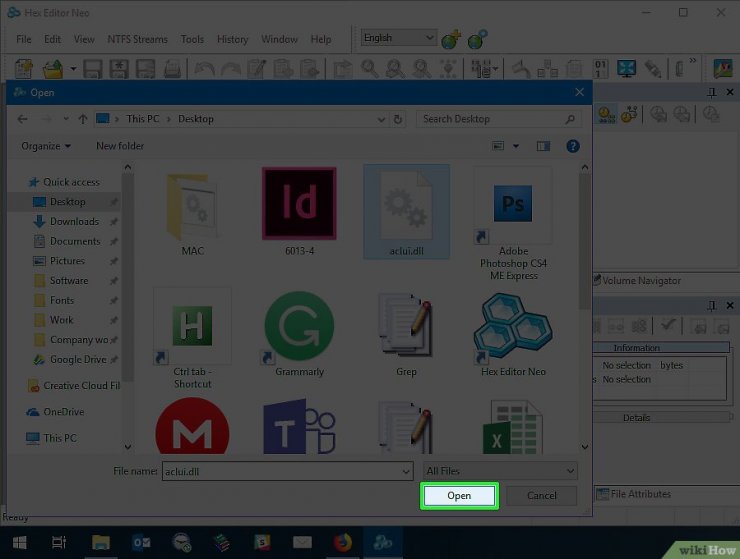Click the Open button in dialog

click(x=459, y=496)
